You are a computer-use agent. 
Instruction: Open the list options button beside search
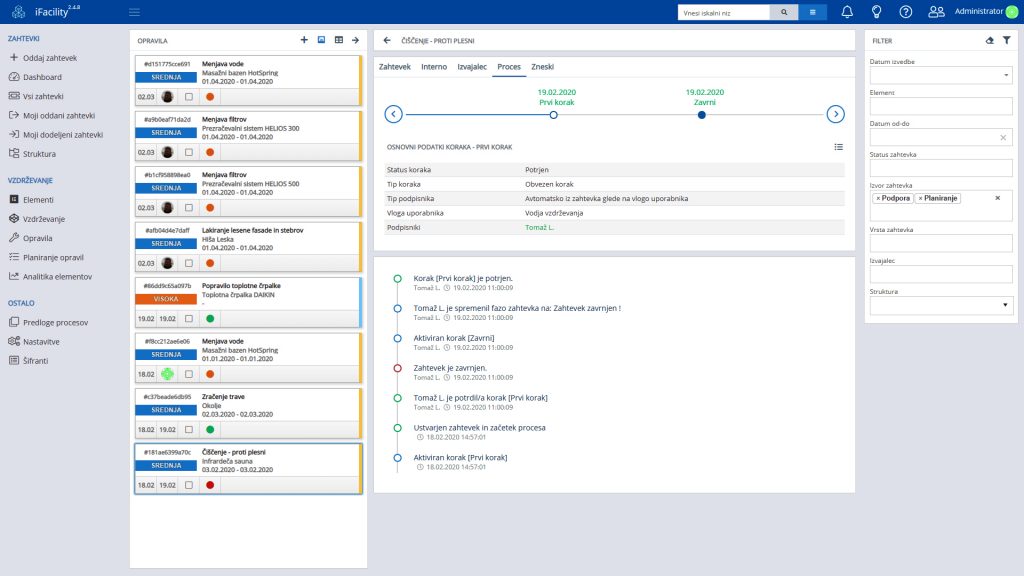click(812, 12)
